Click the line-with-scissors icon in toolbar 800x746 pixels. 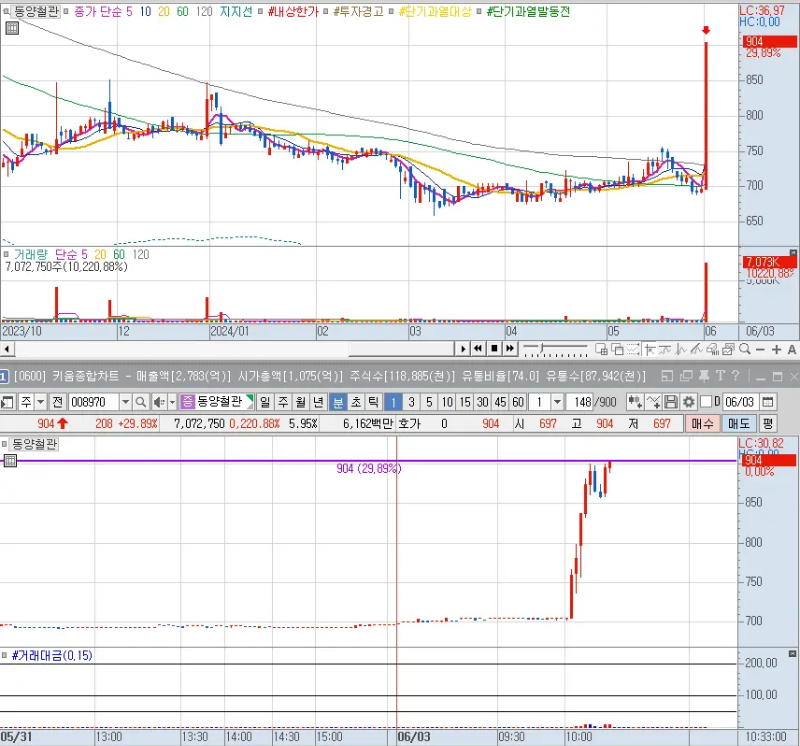(x=654, y=402)
